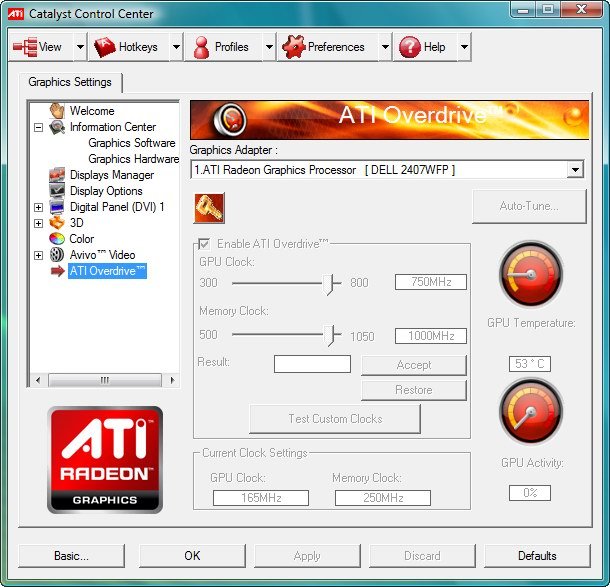Click the Information Center icon

[x=57, y=127]
